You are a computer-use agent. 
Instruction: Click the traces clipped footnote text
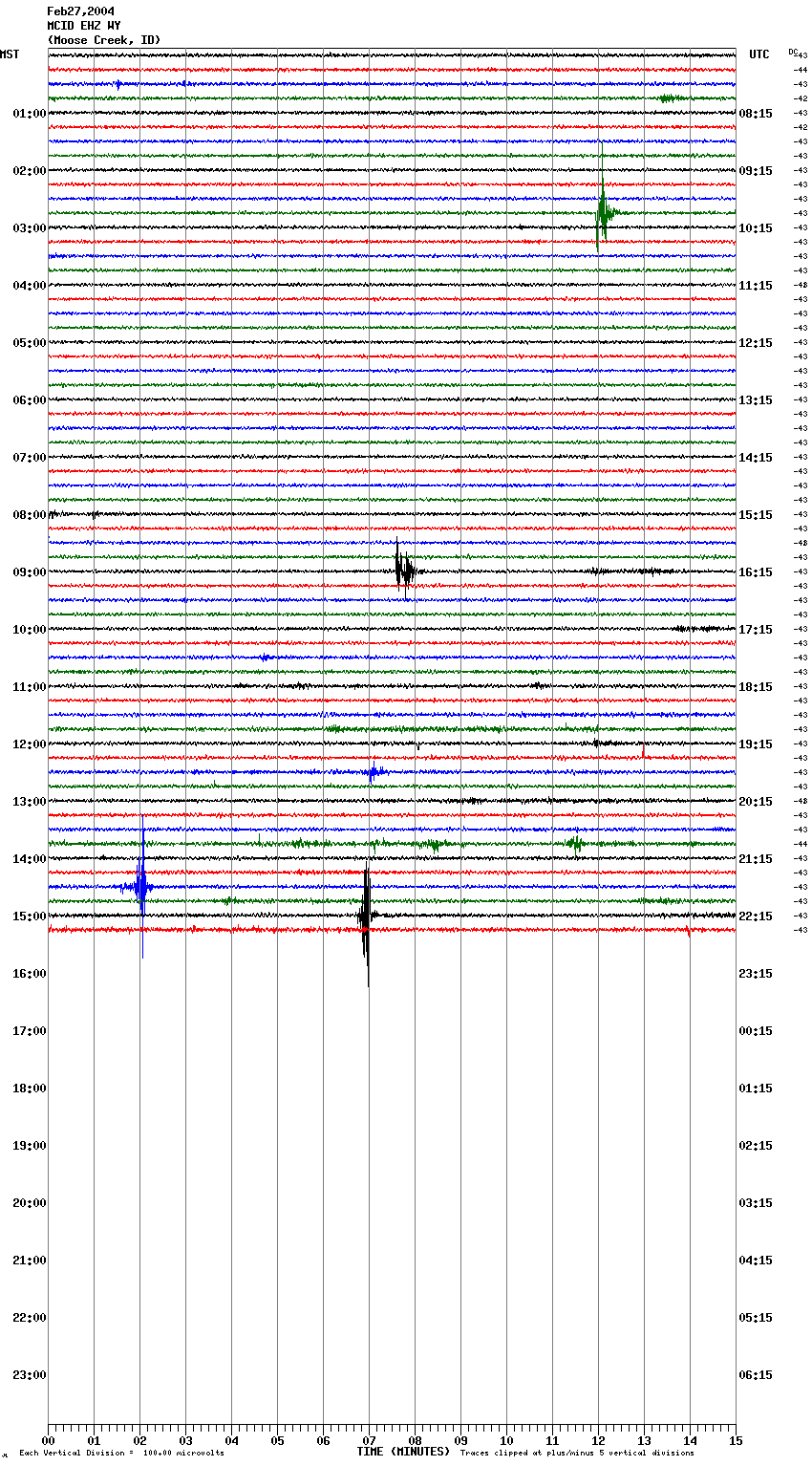coord(577,1454)
